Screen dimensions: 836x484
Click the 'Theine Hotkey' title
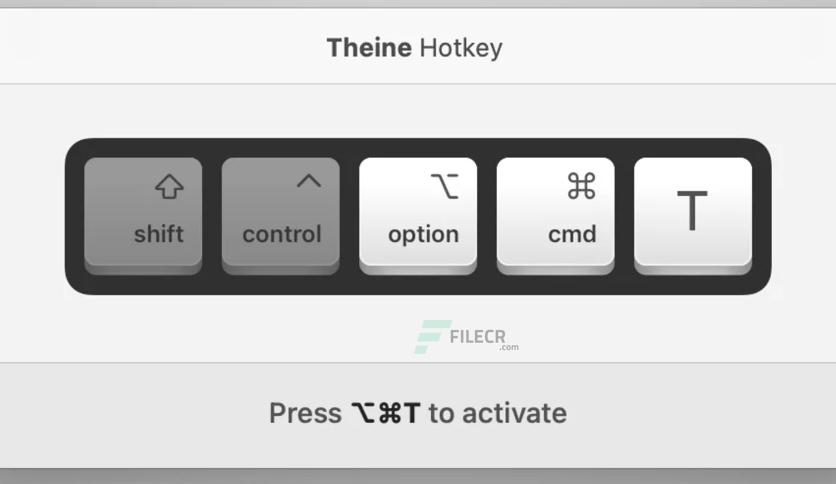[x=415, y=48]
